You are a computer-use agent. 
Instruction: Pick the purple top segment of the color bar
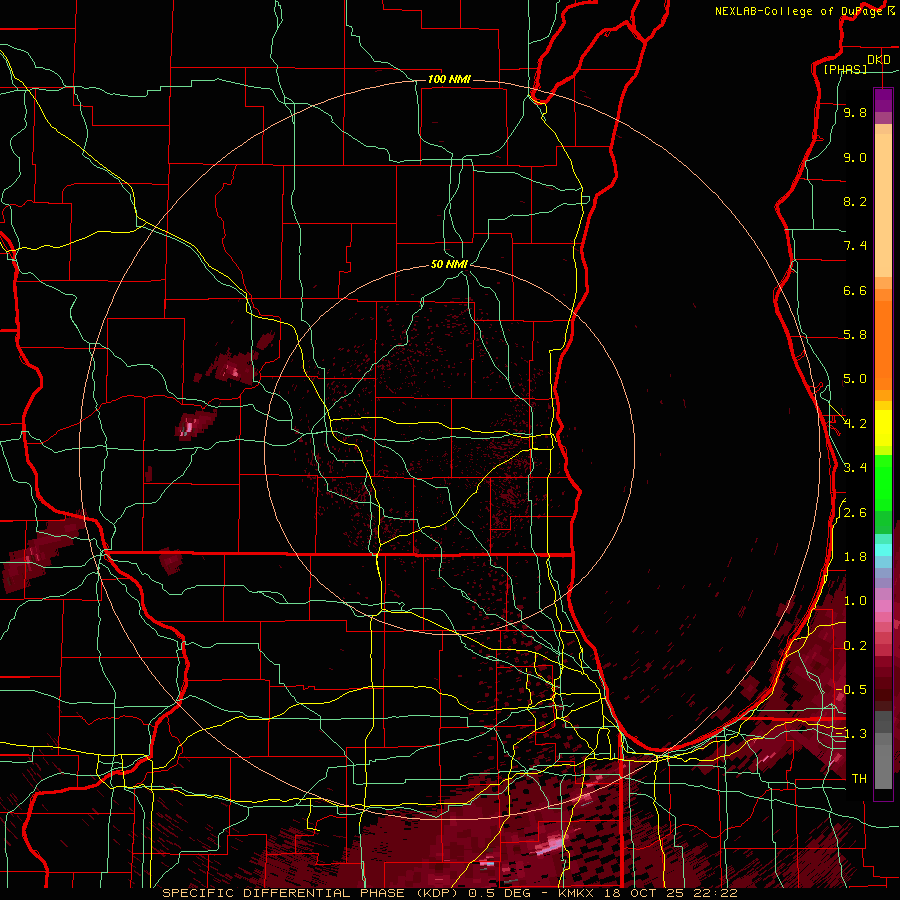tap(883, 100)
